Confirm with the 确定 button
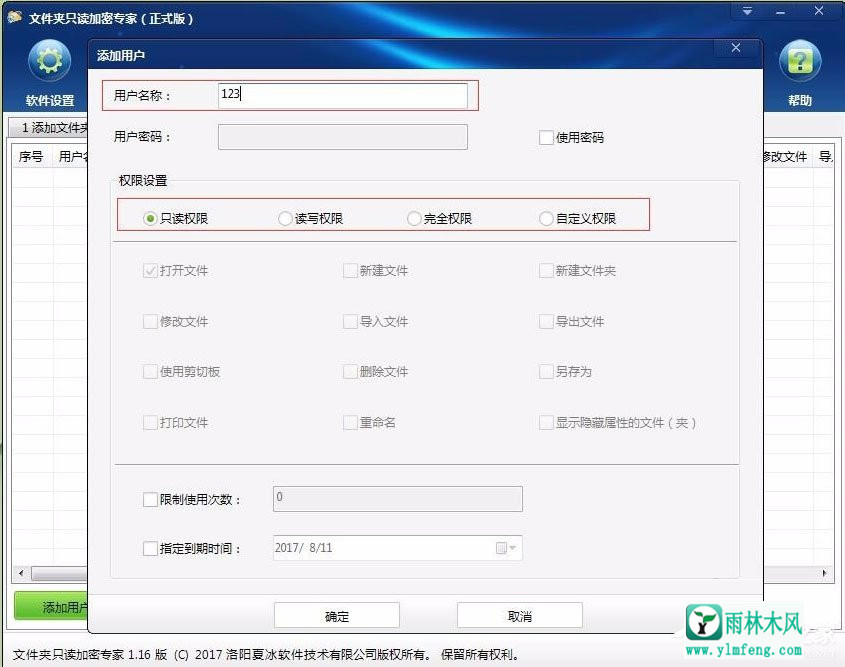Viewport: 845px width, 667px height. coord(337,615)
